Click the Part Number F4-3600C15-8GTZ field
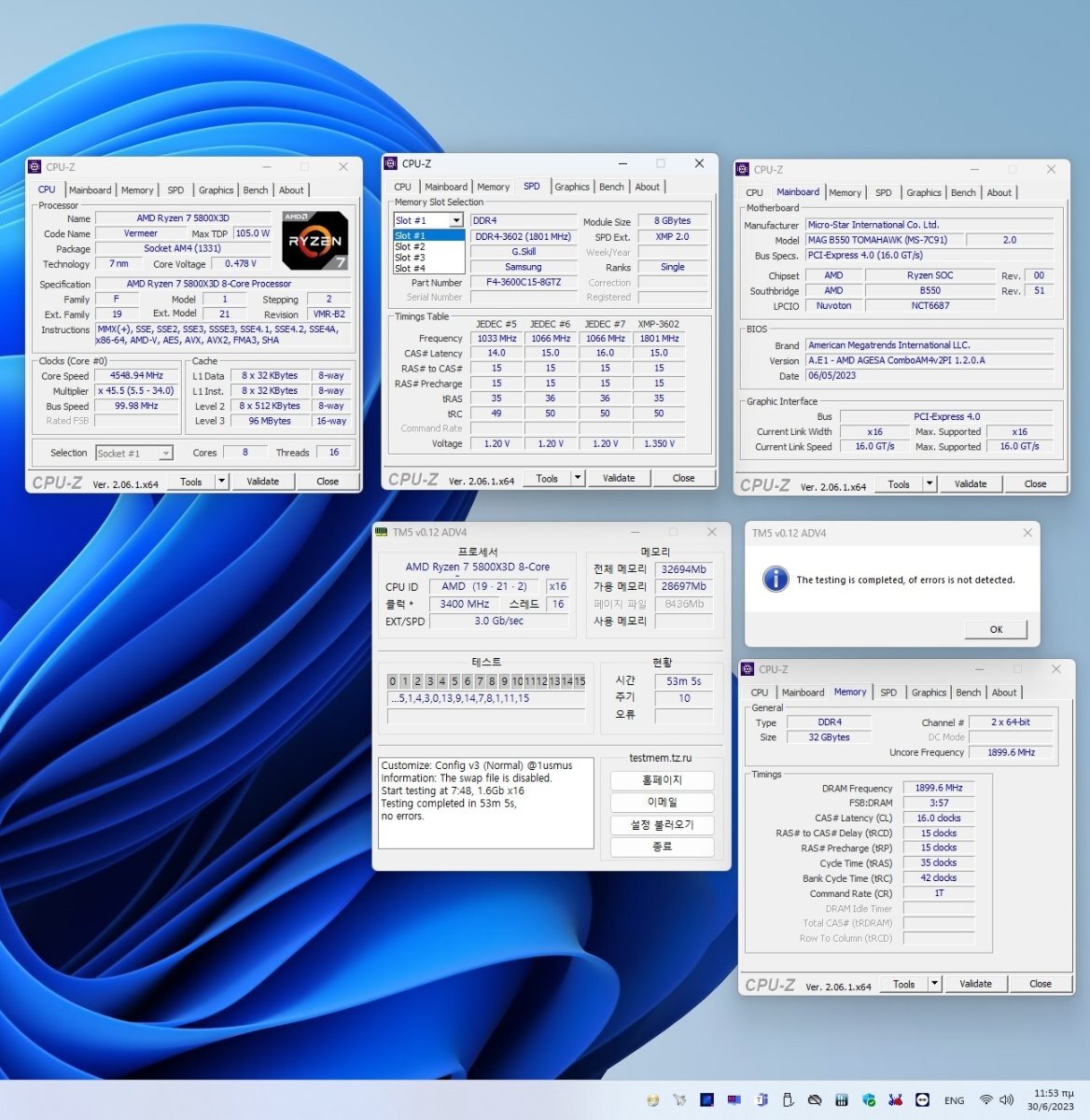 click(x=524, y=282)
